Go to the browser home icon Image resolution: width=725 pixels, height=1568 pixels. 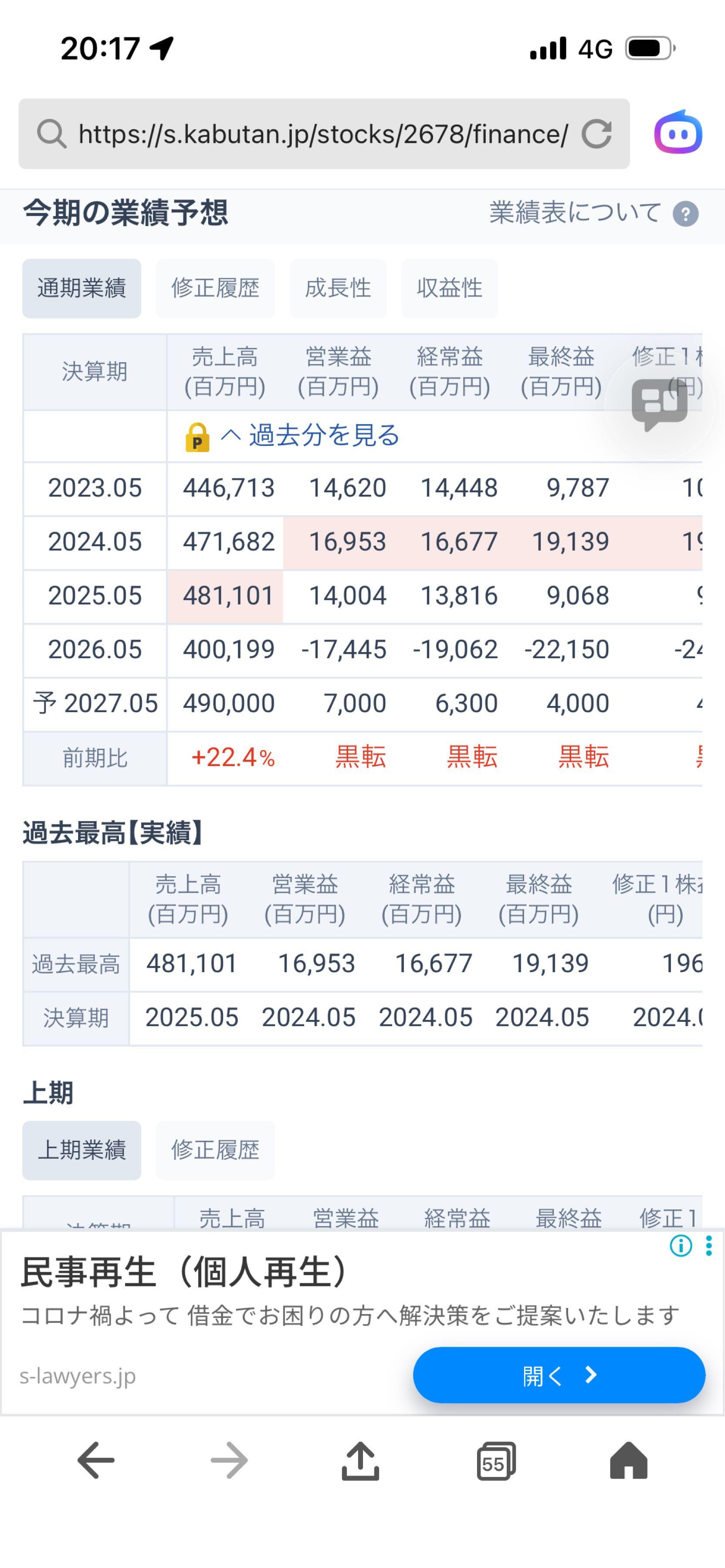(628, 1460)
